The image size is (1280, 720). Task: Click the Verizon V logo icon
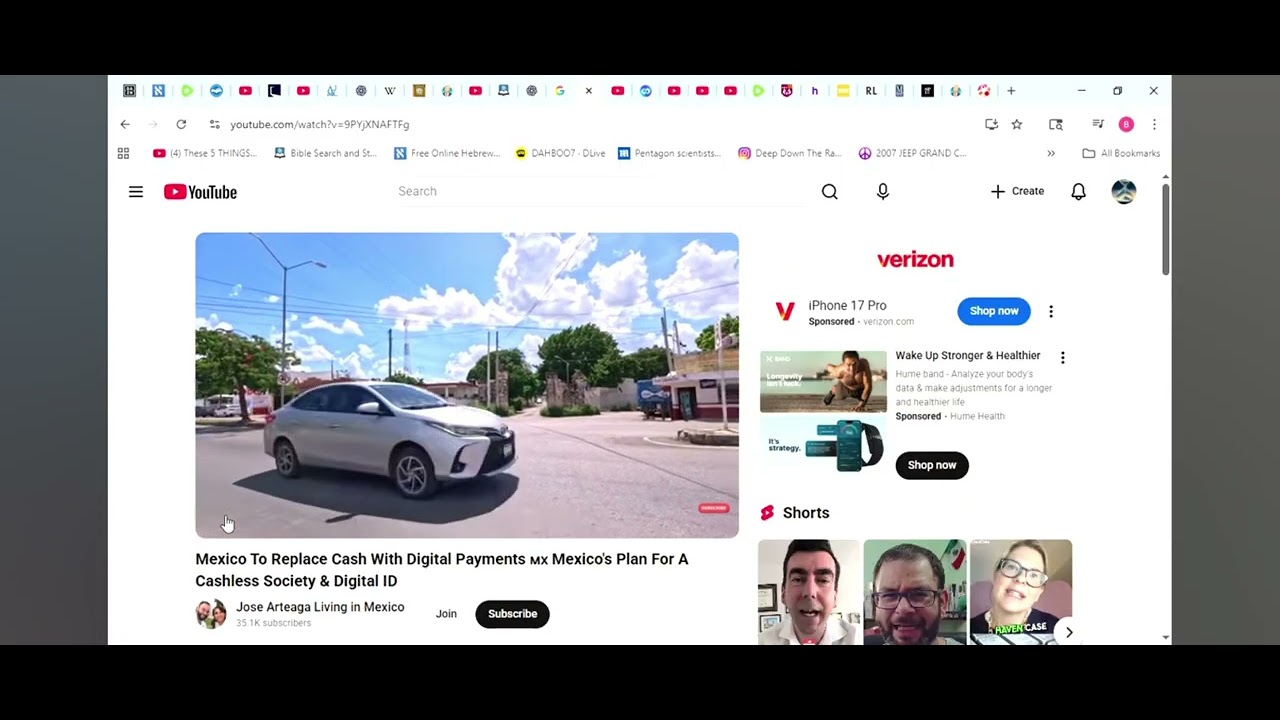[x=785, y=311]
